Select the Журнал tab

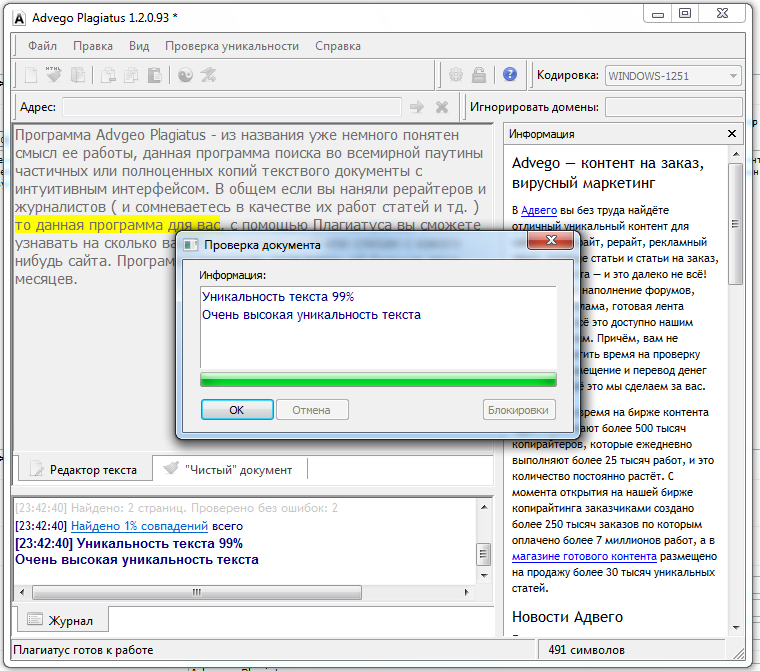61,621
